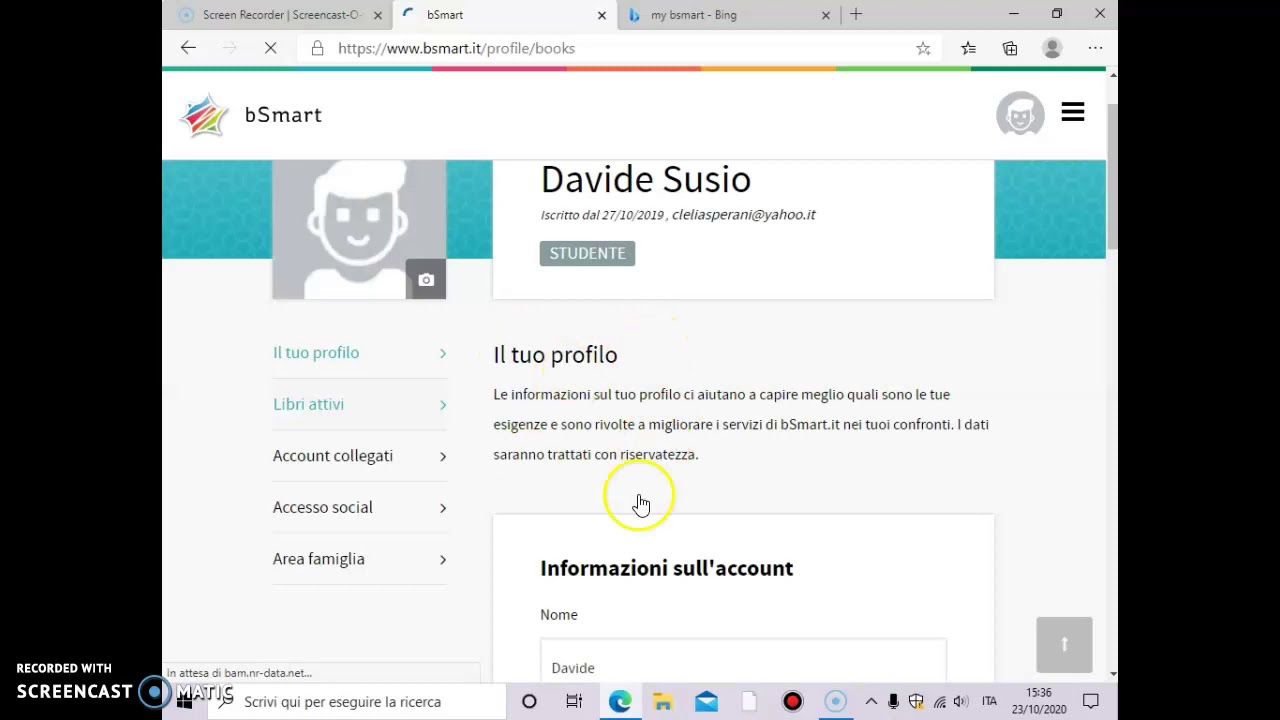Close the my bsmart - Bing tab
The width and height of the screenshot is (1280, 720).
(x=826, y=15)
